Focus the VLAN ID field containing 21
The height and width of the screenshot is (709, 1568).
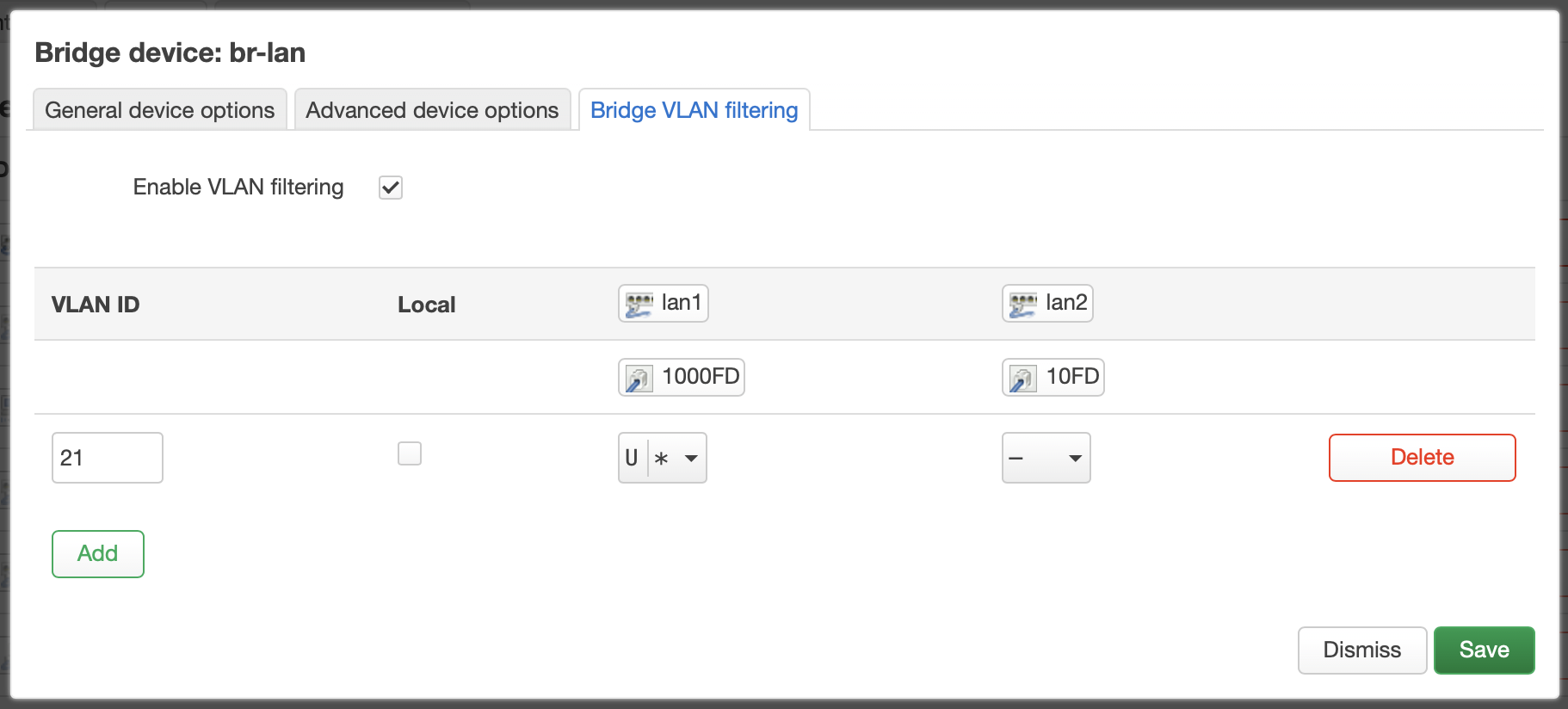(x=108, y=458)
